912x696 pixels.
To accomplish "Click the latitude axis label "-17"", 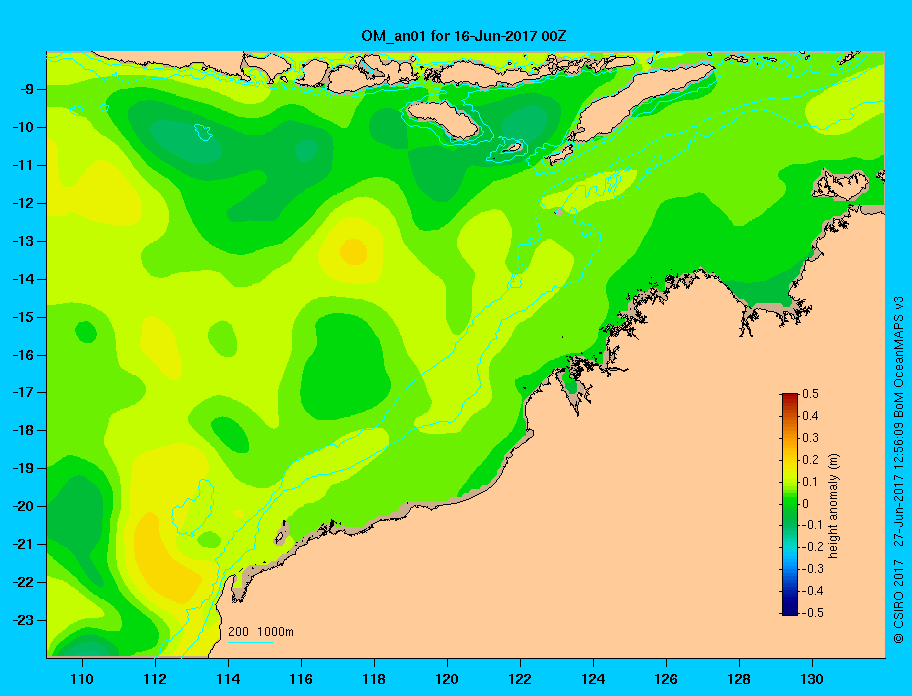I will (22, 393).
